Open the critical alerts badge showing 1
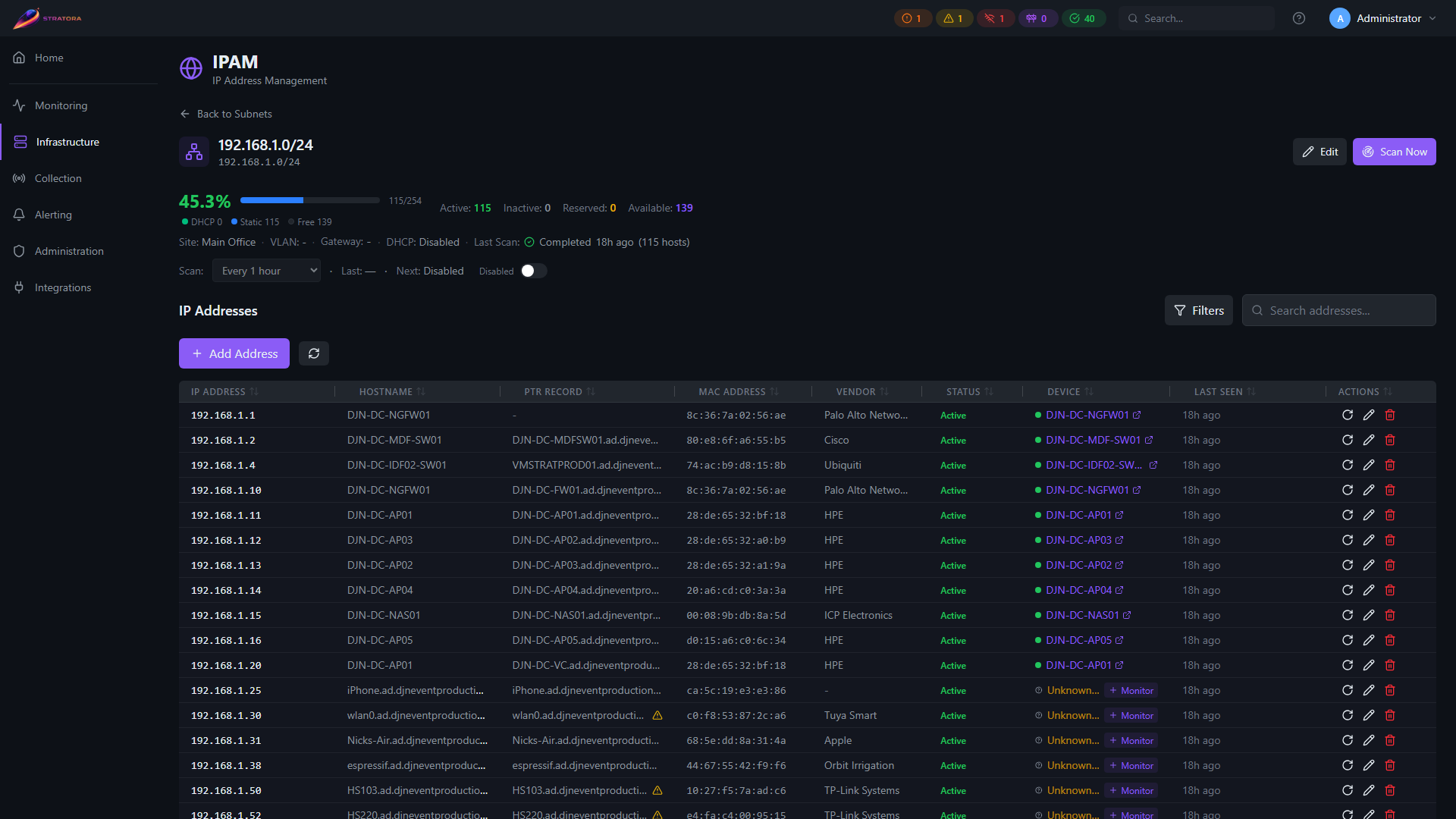The height and width of the screenshot is (819, 1456). tap(912, 18)
